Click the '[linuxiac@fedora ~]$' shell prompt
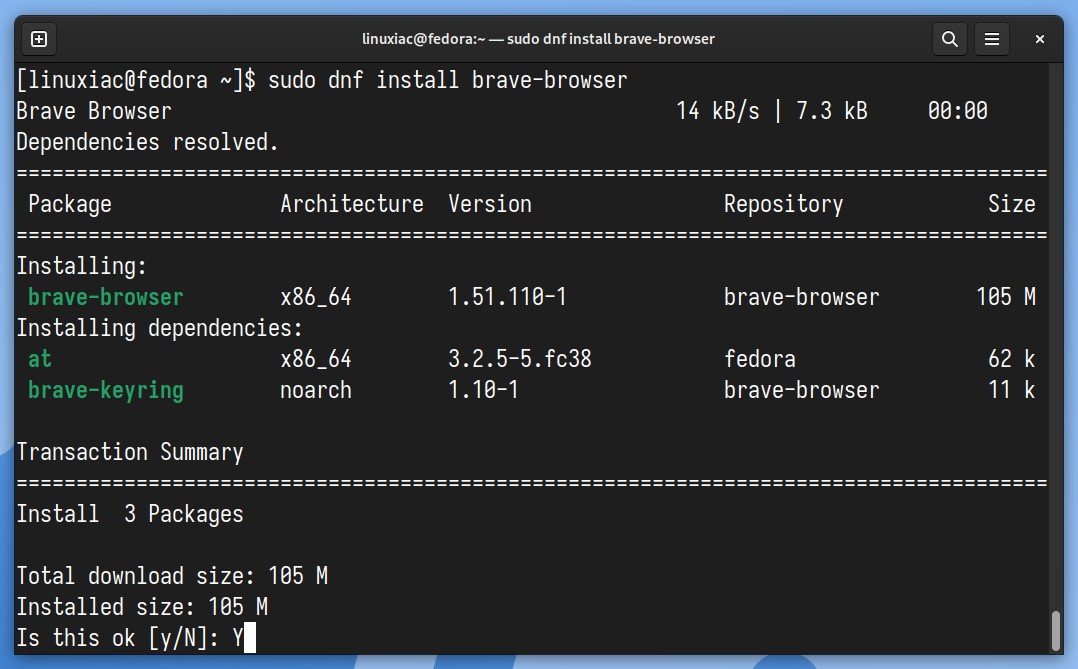The image size is (1078, 669). pos(135,80)
